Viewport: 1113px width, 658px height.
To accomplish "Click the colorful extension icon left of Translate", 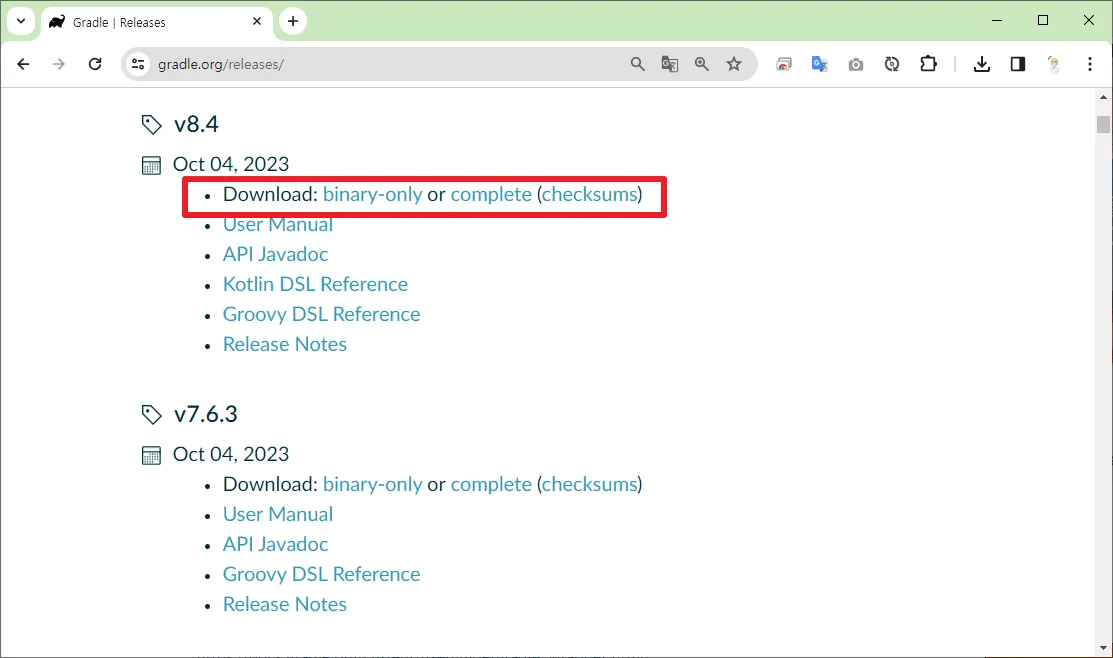I will click(x=784, y=64).
